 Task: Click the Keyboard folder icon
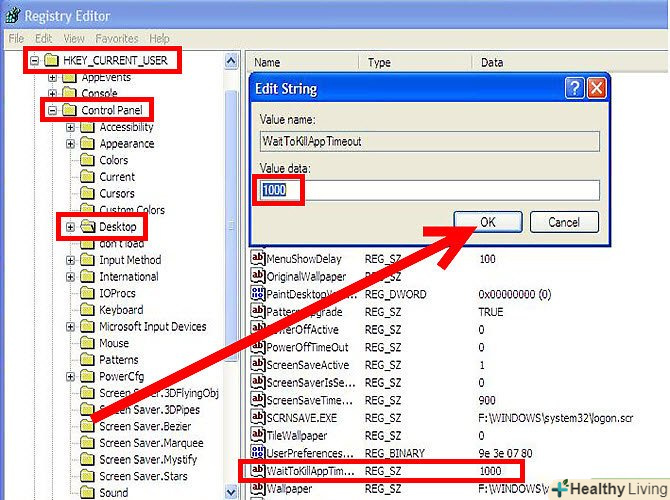[87, 310]
